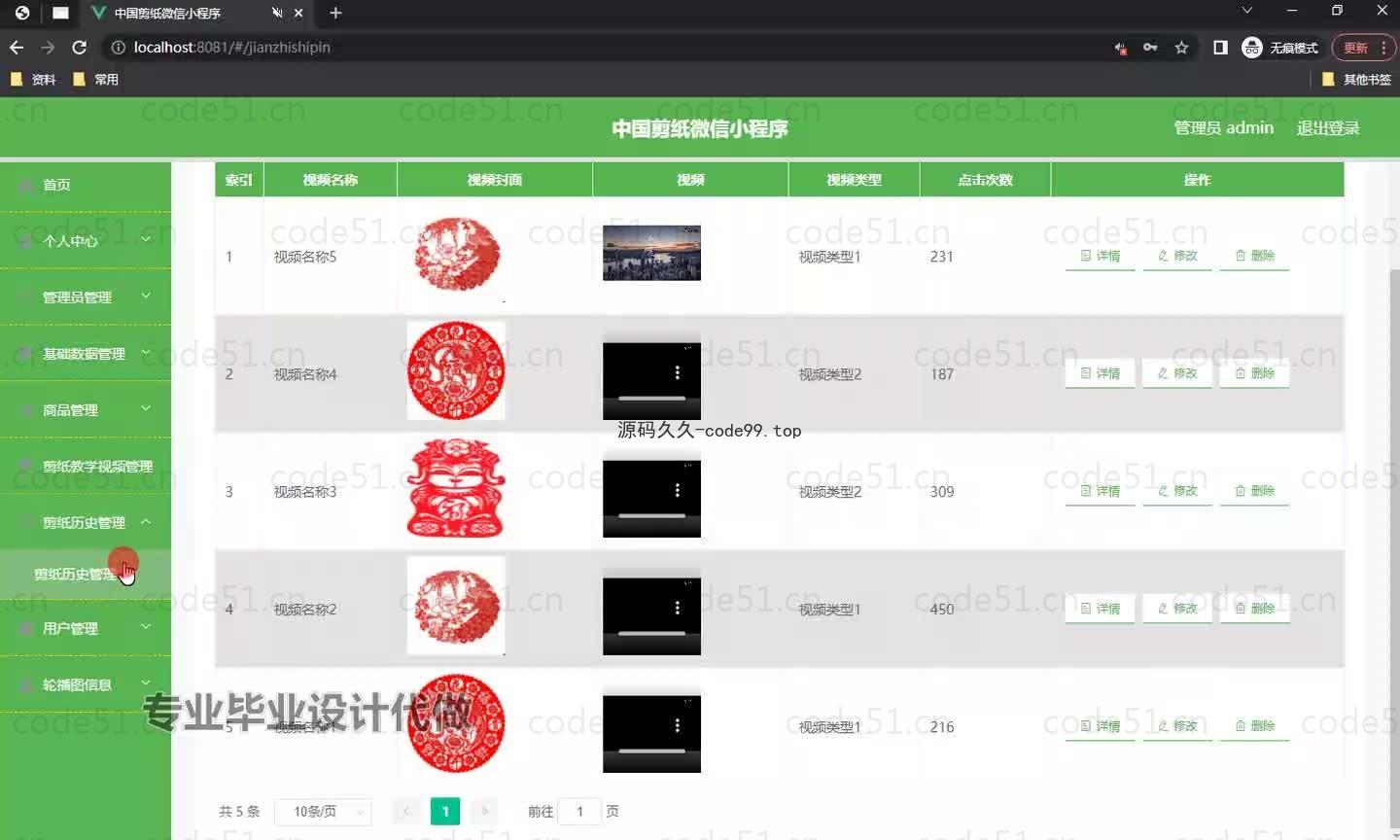Expand 商品管理 menu

point(86,409)
